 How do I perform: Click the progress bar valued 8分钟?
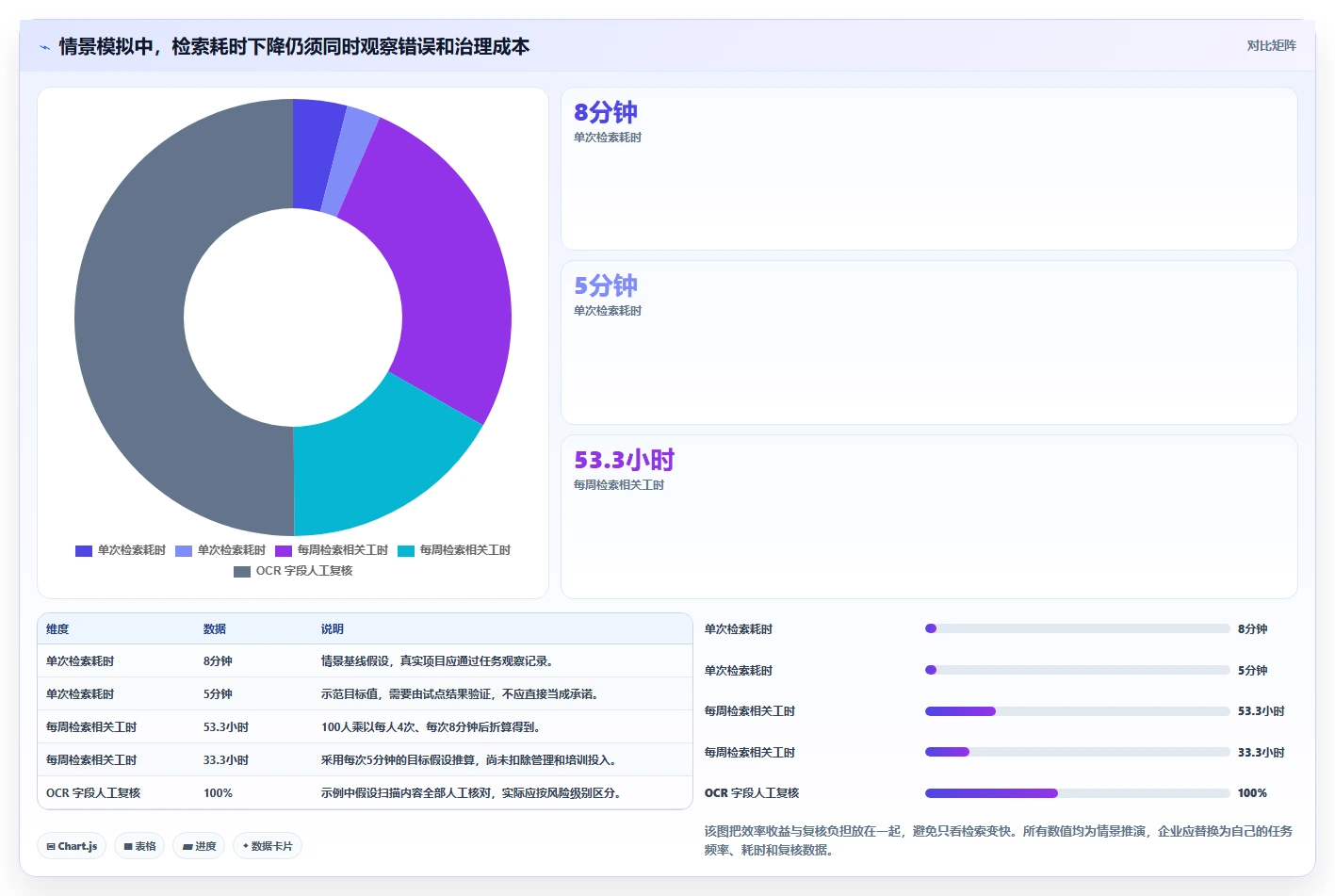tap(1078, 628)
